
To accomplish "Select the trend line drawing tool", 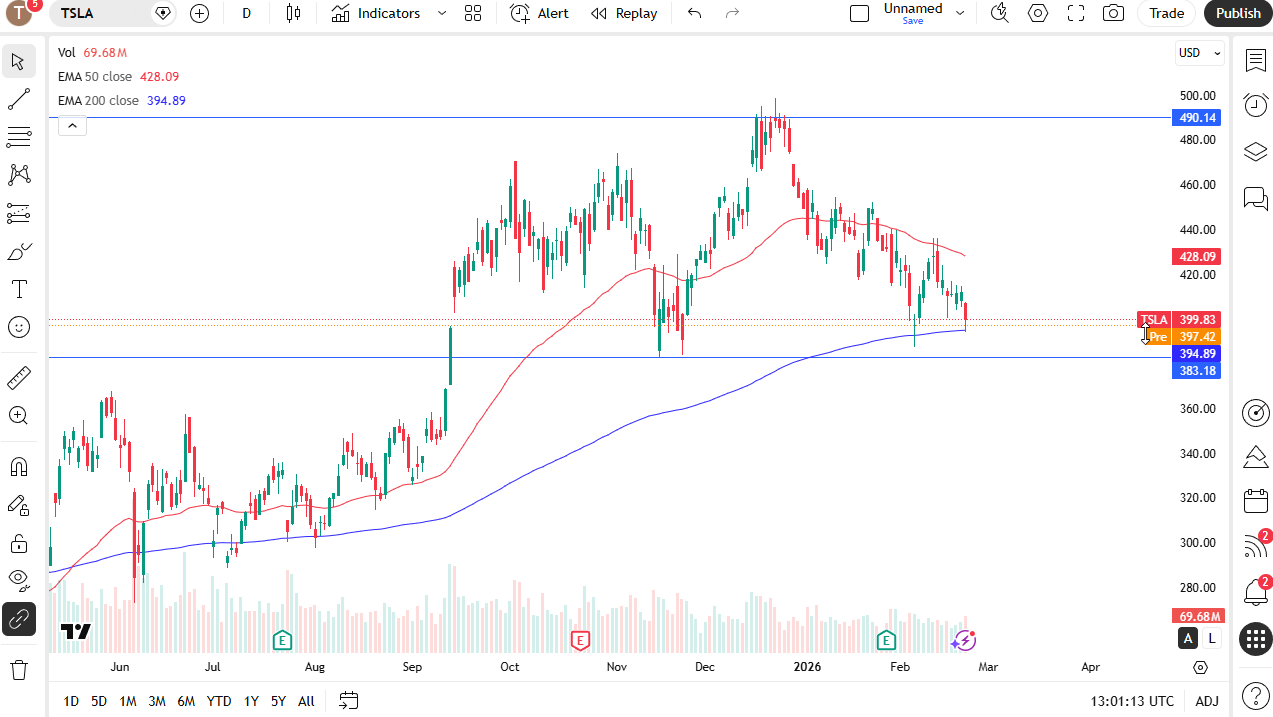I will pos(18,99).
